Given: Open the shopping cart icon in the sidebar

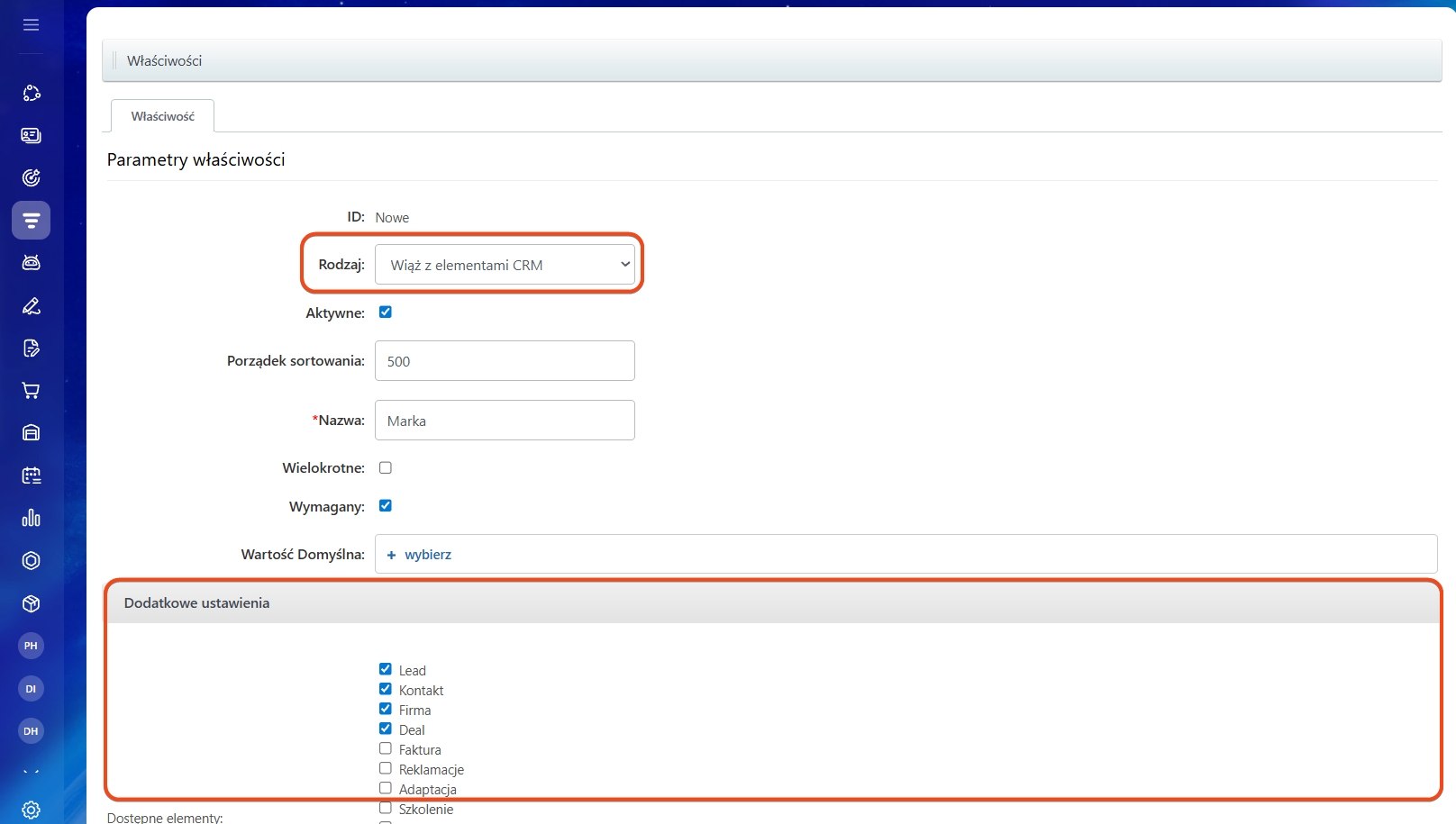Looking at the screenshot, I should 31,391.
